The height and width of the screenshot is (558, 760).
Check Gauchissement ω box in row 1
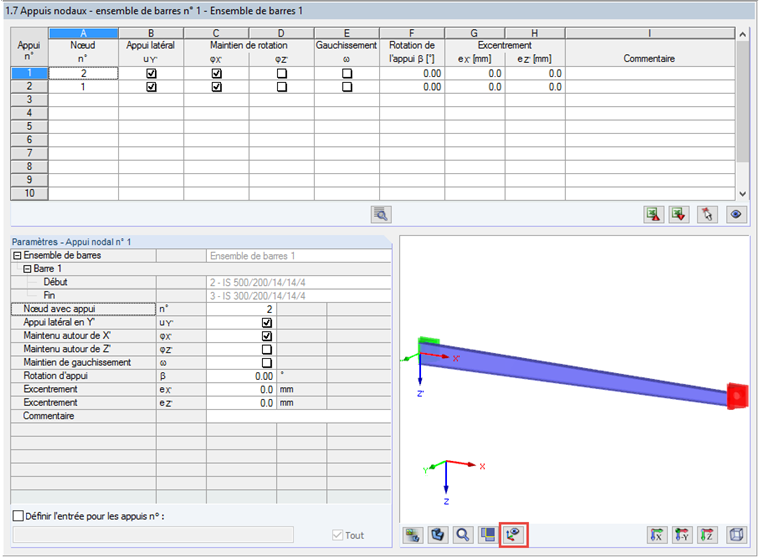347,73
